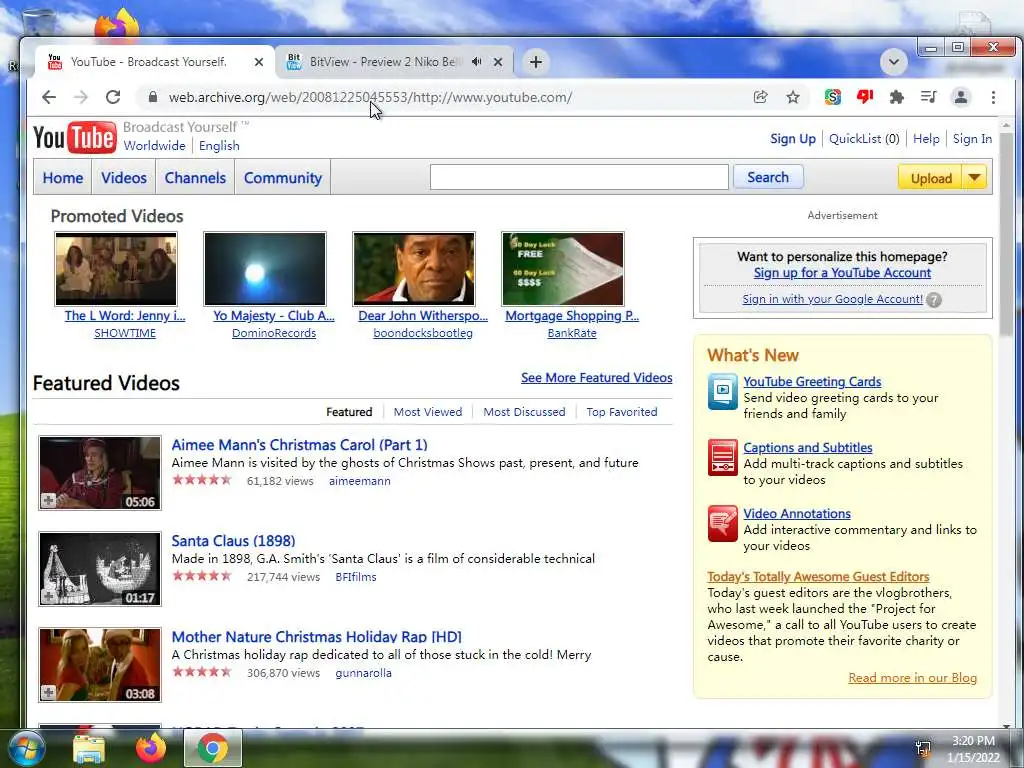Open The L Word promoted video thumbnail
The height and width of the screenshot is (768, 1024).
[116, 268]
